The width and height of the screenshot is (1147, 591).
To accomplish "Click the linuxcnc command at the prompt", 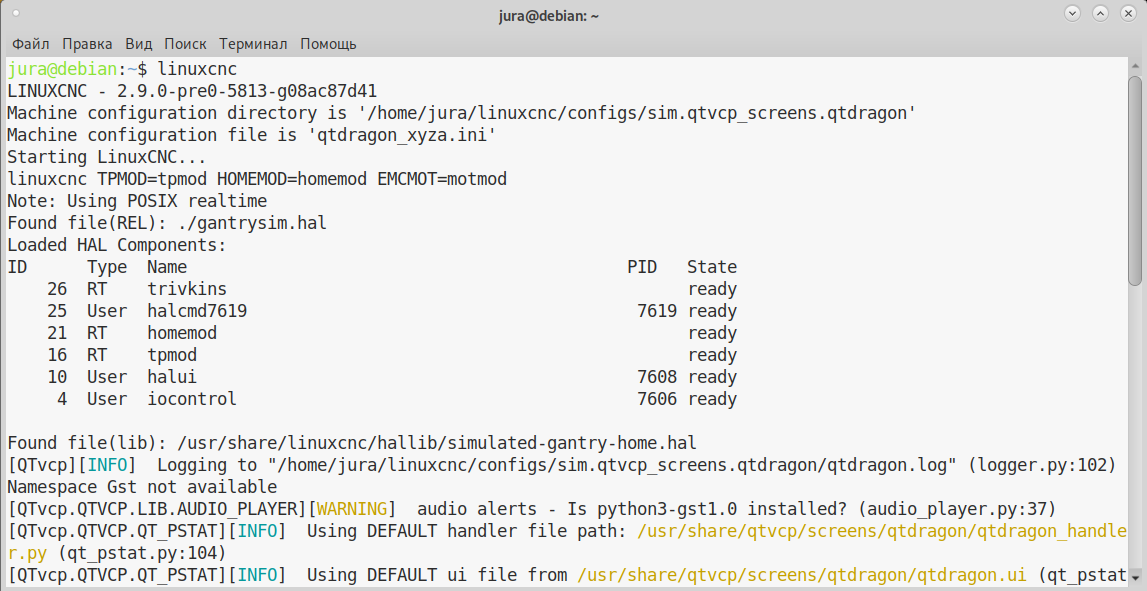I will [198, 69].
